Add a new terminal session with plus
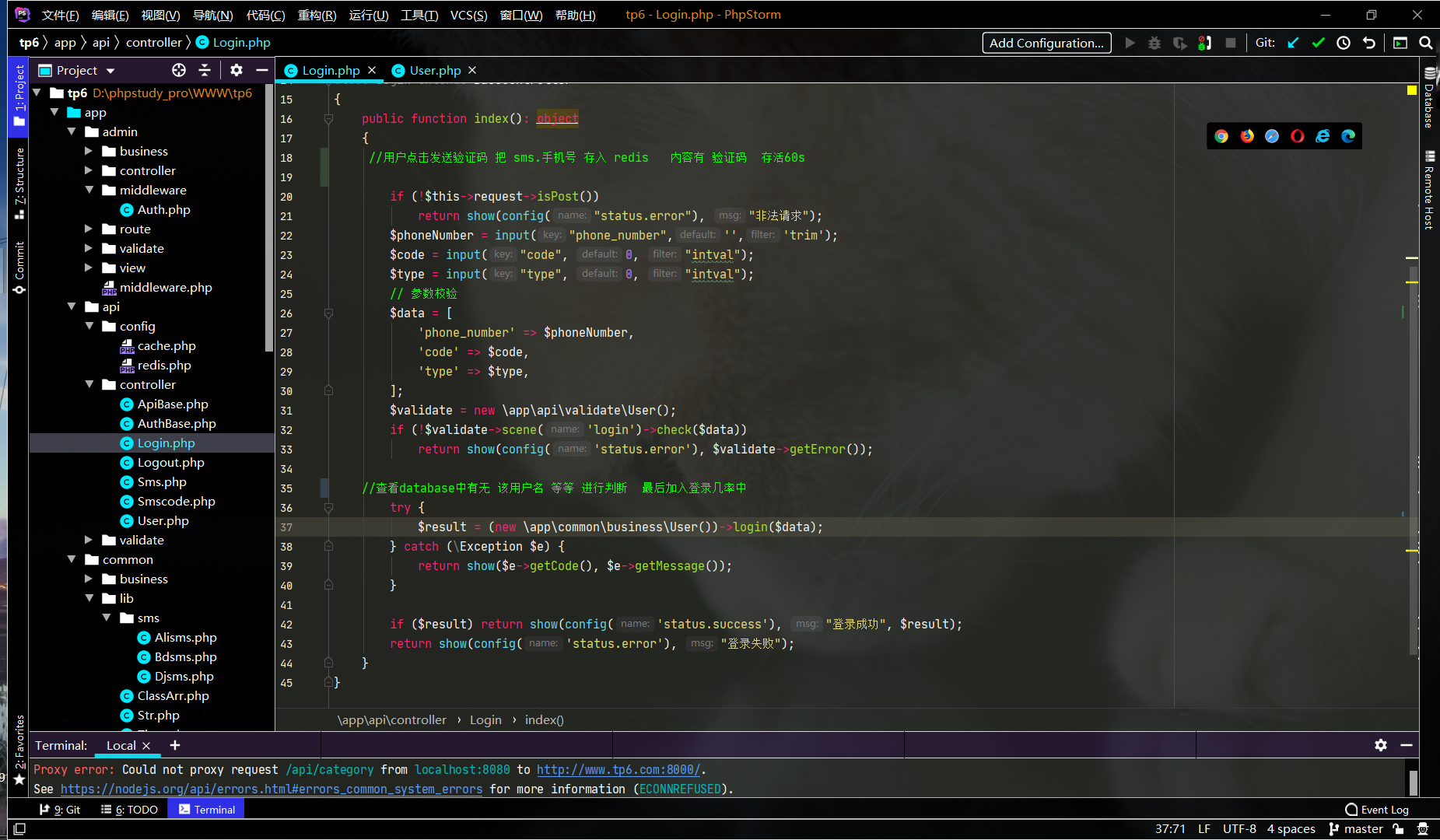 (x=175, y=745)
